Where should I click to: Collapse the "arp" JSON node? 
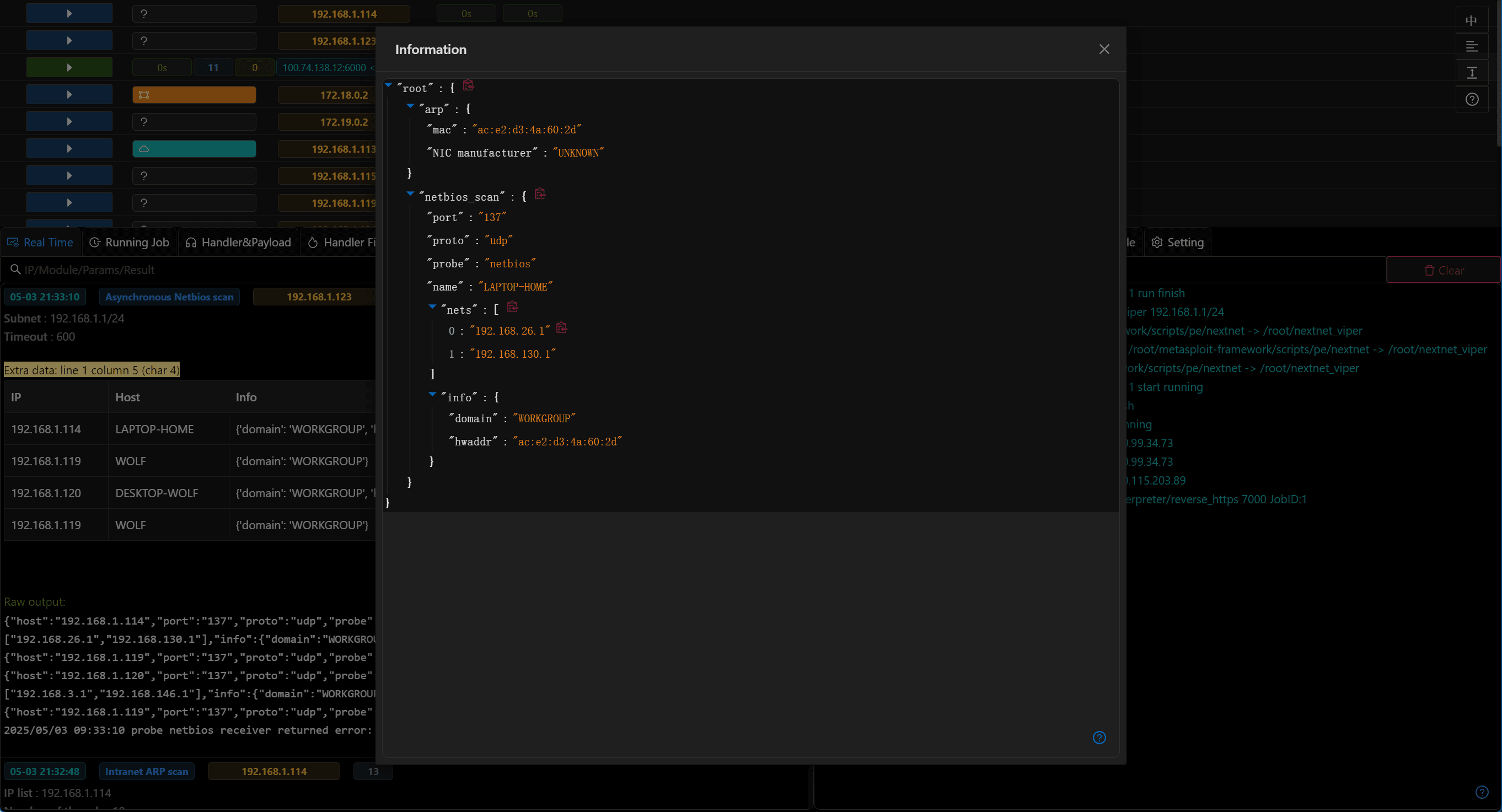pos(410,106)
